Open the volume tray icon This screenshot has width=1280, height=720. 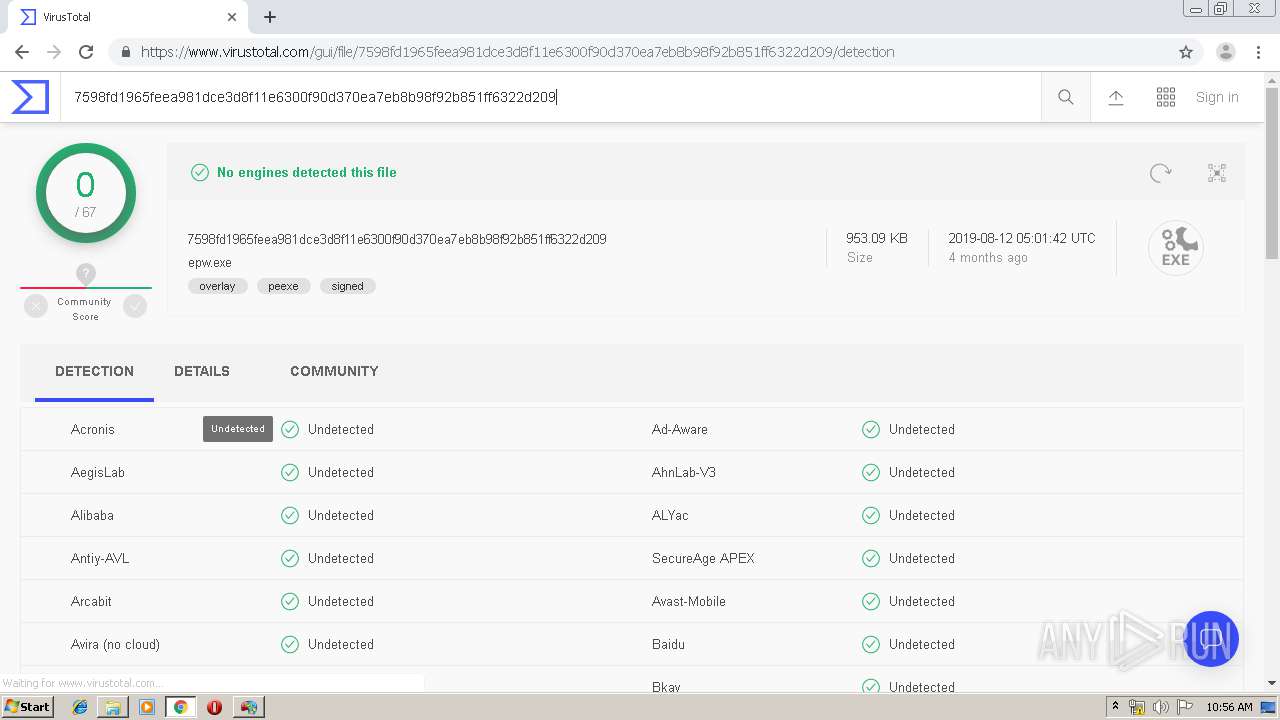[1160, 707]
